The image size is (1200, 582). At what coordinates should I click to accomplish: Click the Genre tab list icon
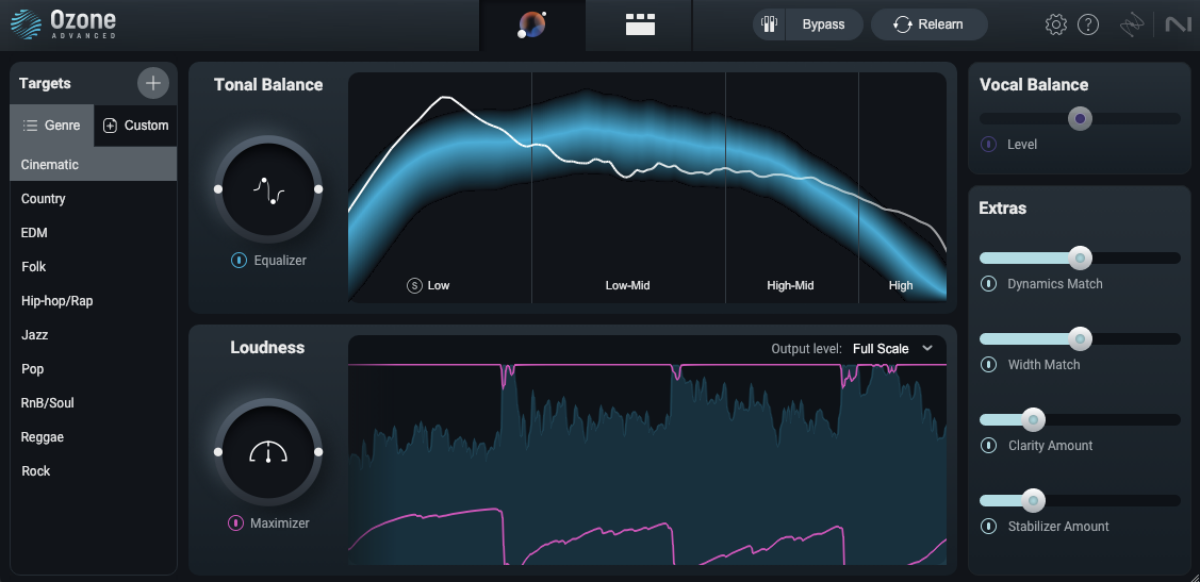[30, 126]
